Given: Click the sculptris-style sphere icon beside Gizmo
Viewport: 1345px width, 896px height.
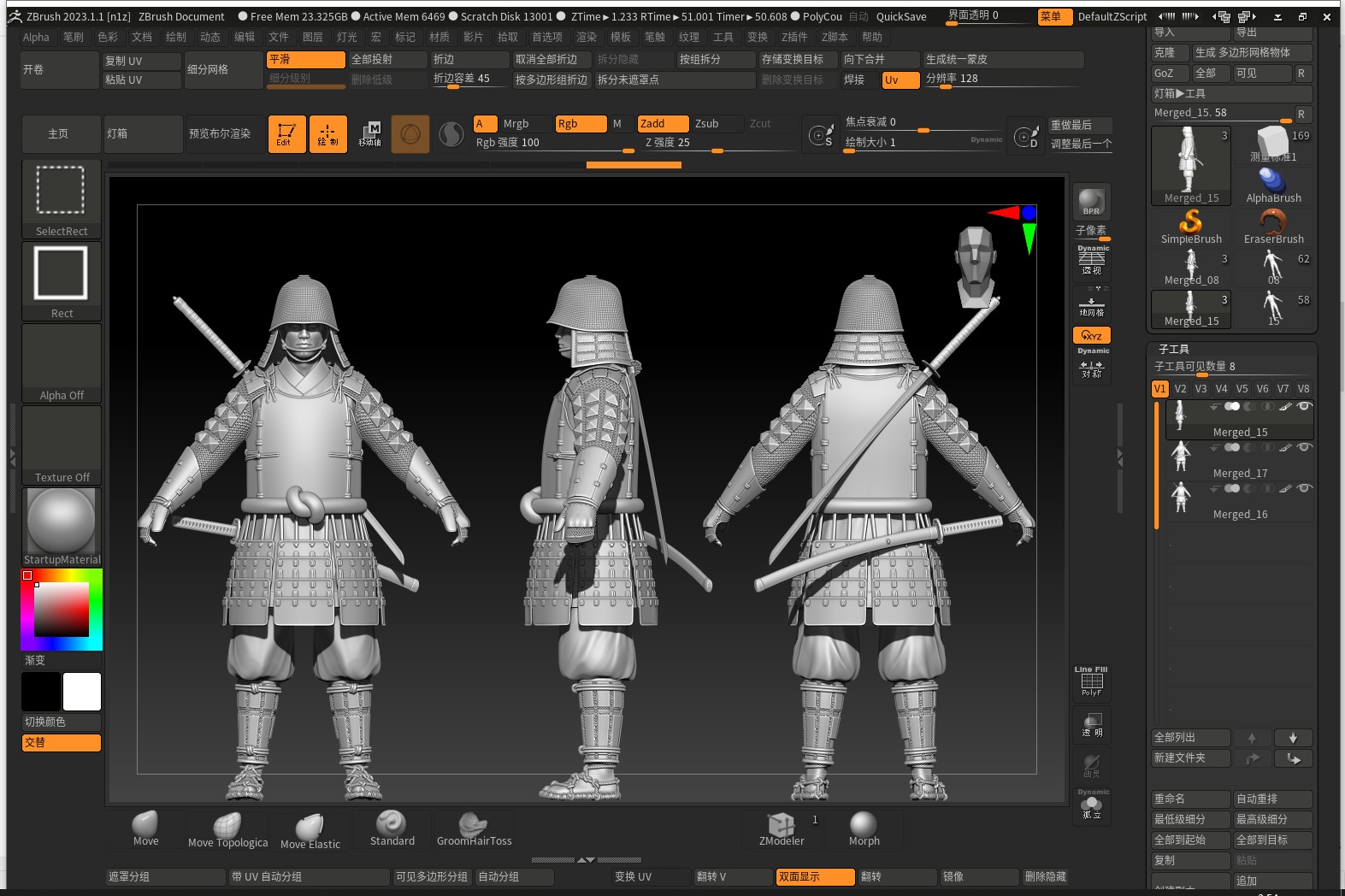Looking at the screenshot, I should tap(451, 134).
